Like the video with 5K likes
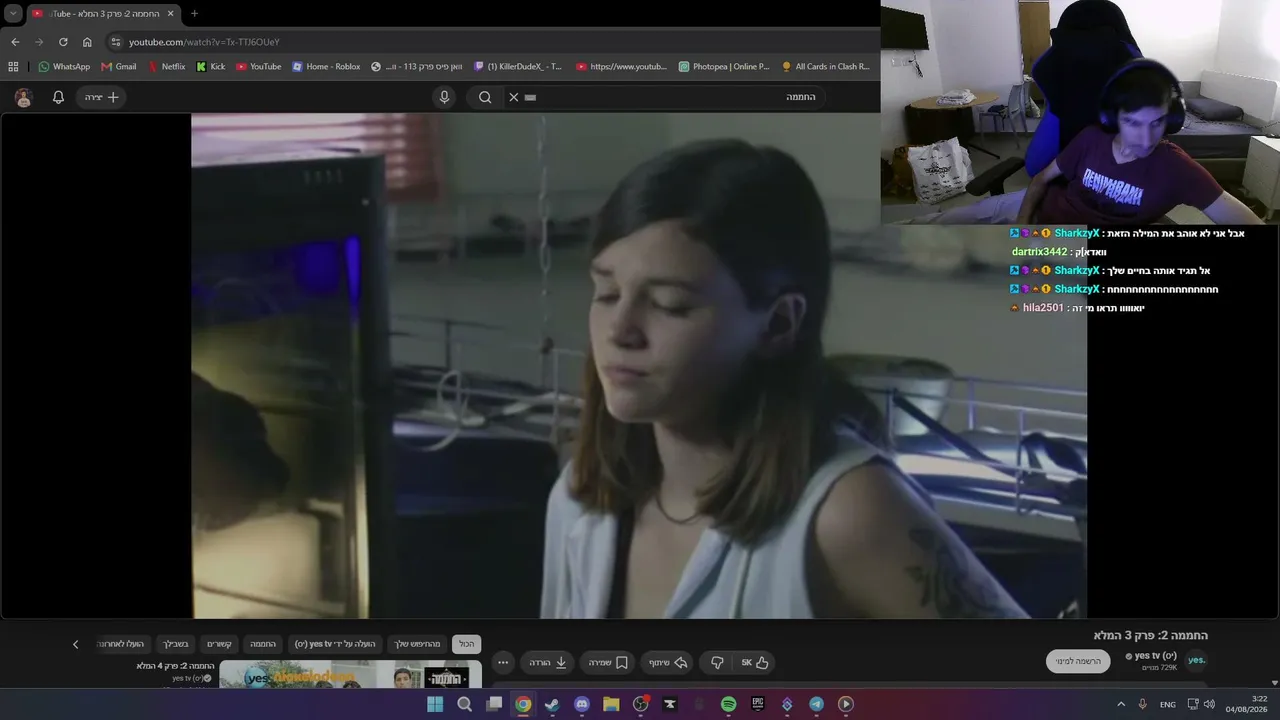Screen dimensions: 1280x720 point(754,662)
